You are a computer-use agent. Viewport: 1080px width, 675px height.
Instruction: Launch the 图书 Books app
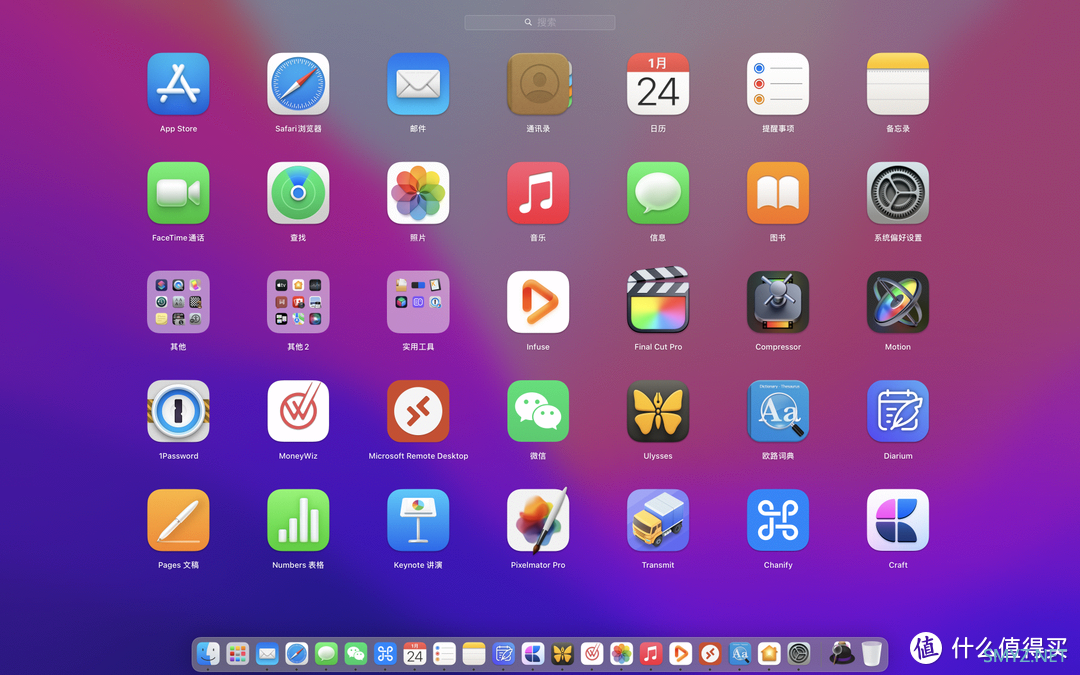[778, 193]
